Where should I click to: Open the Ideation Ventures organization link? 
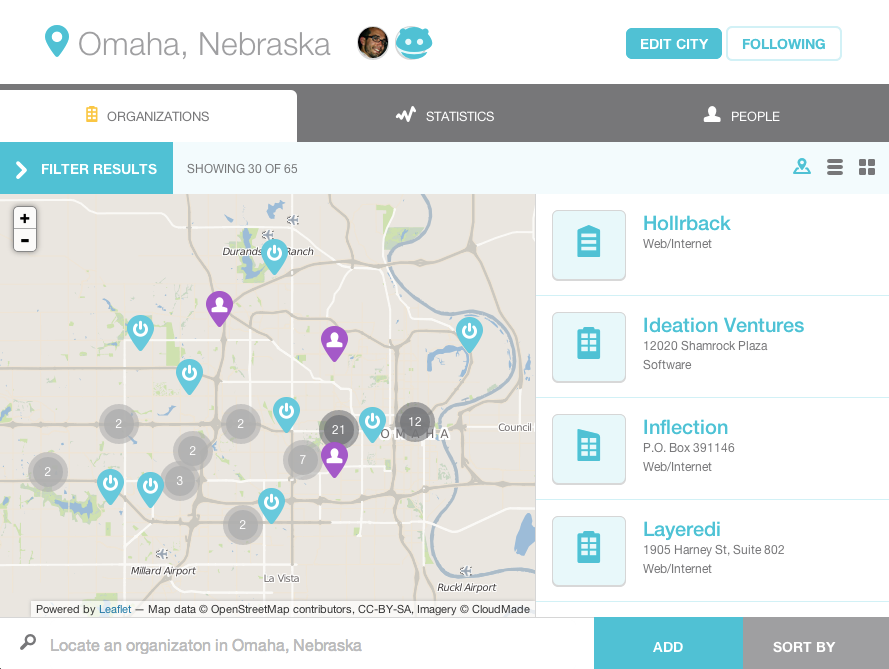click(x=723, y=325)
